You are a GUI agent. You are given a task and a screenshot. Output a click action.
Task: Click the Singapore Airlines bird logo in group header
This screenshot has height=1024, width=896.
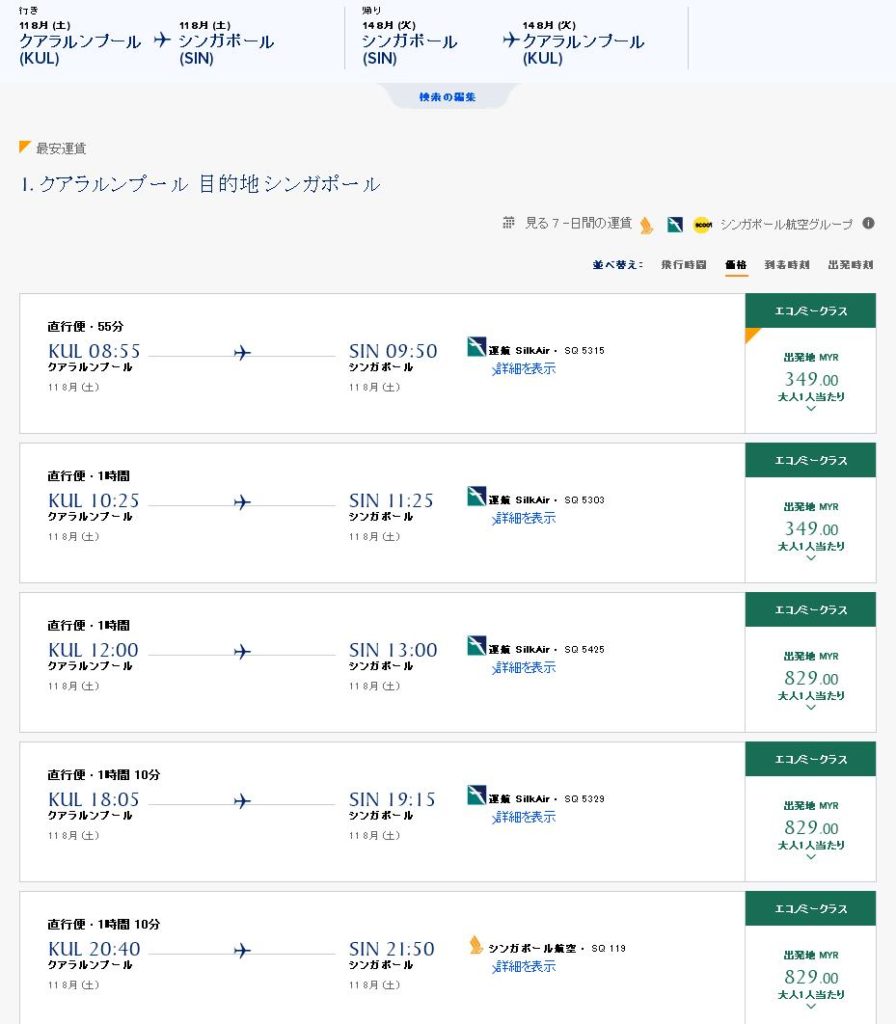pyautogui.click(x=647, y=225)
